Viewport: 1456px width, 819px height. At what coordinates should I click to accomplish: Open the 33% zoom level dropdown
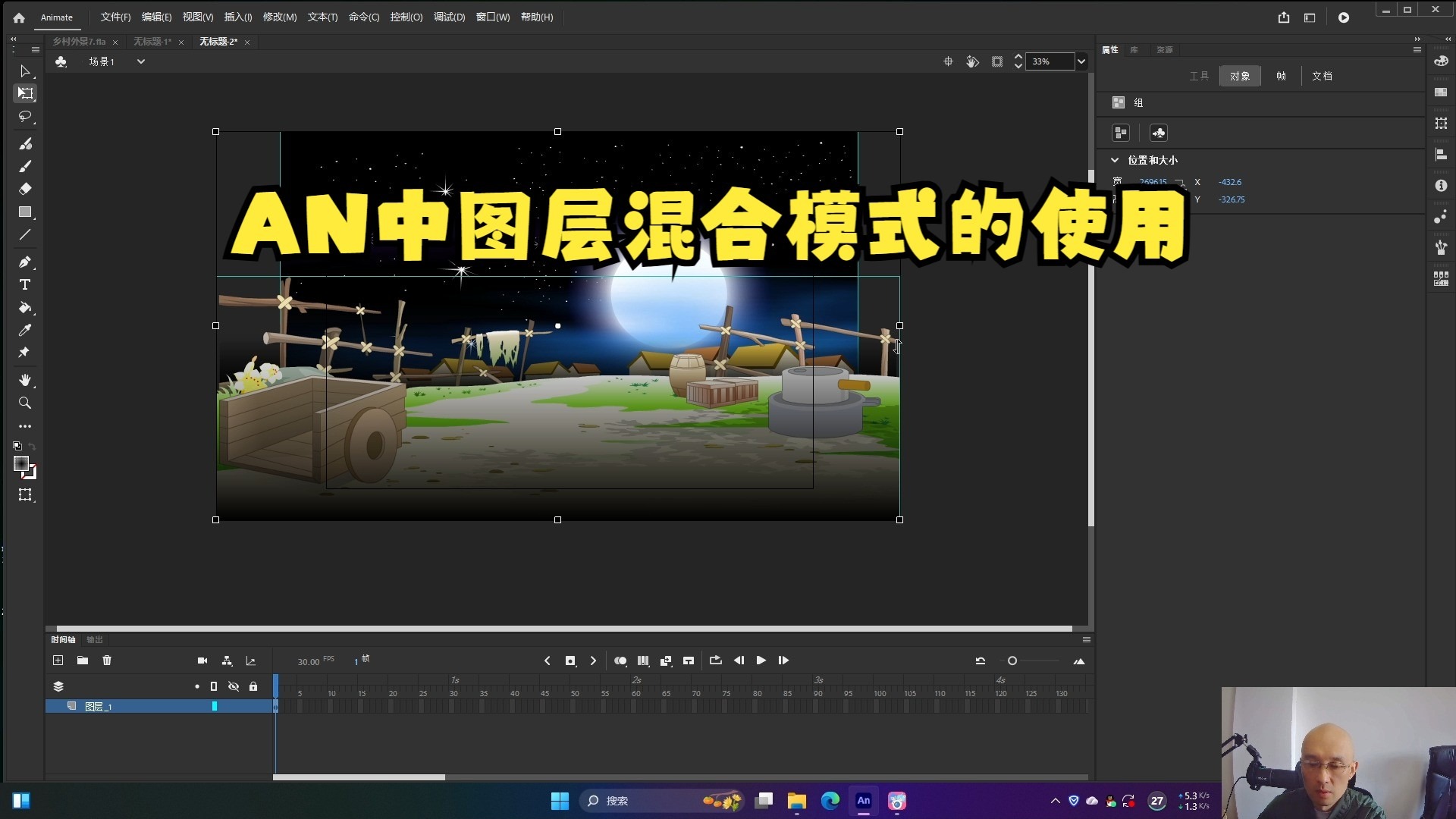point(1082,61)
